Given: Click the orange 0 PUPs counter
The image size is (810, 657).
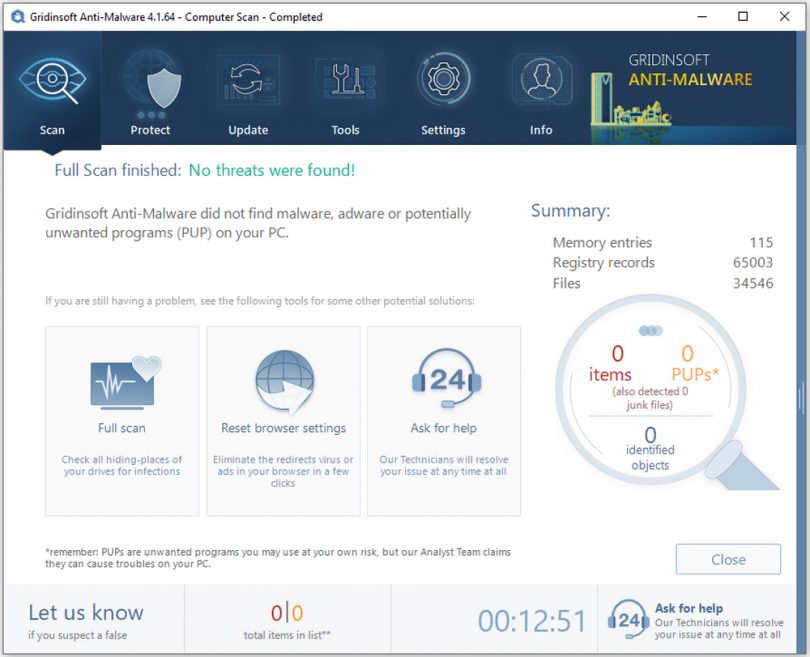Looking at the screenshot, I should [x=688, y=362].
